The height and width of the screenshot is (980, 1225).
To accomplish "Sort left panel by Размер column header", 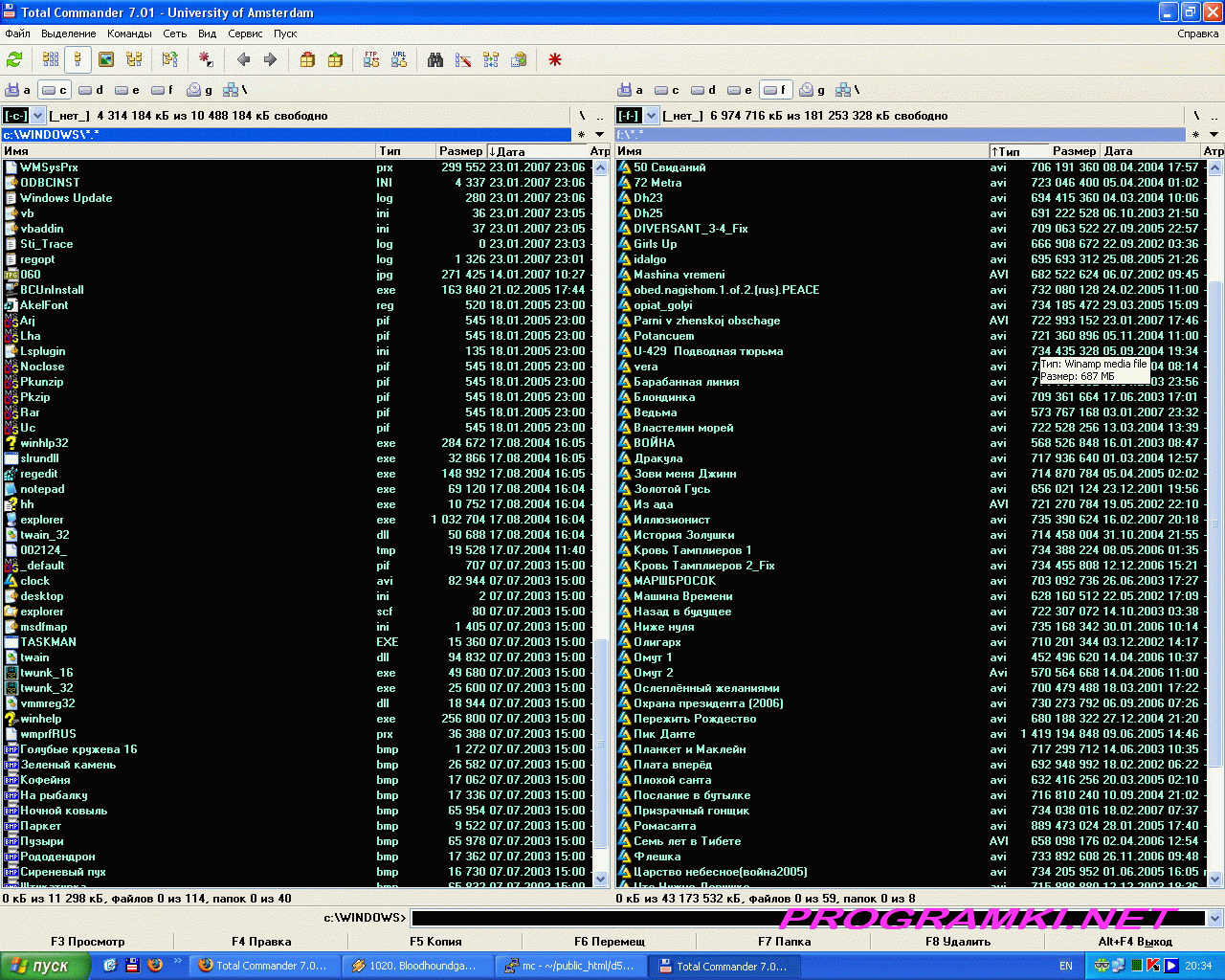I will click(x=460, y=151).
